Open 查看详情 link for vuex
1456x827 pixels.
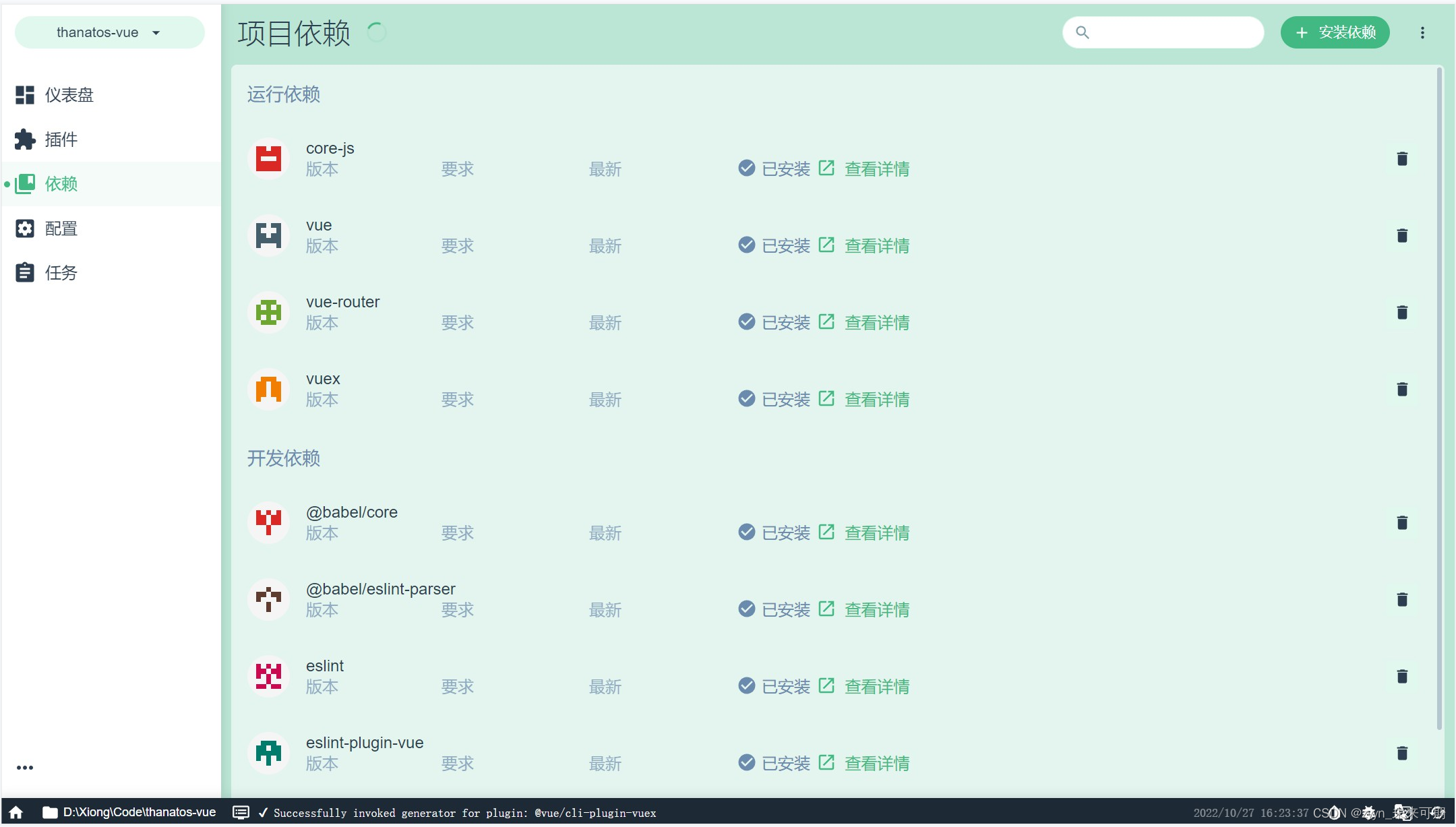864,399
